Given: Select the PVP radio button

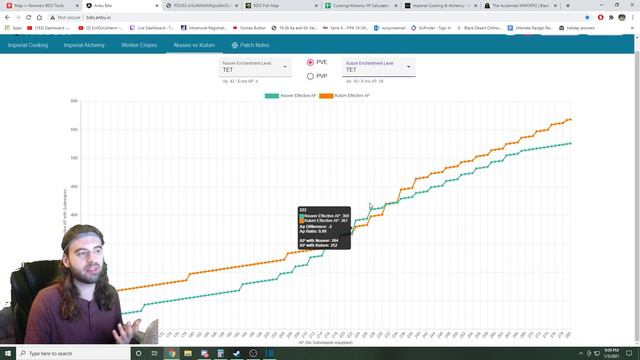Looking at the screenshot, I should click(x=310, y=76).
